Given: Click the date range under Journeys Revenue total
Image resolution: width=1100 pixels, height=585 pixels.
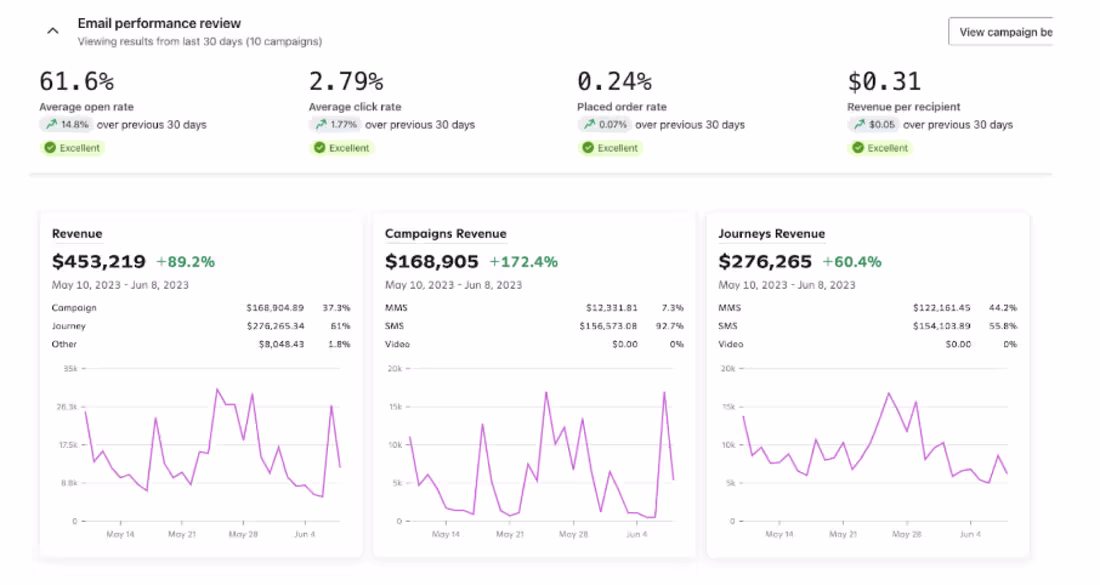Looking at the screenshot, I should click(786, 285).
